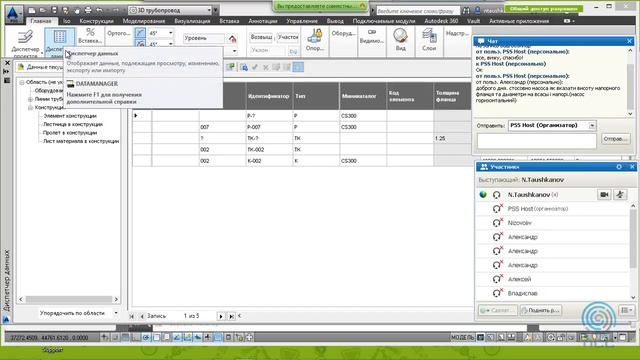Viewport: 640px width, 360px height.
Task: Toggle the webcam icon for N.Taushkanov
Action: 604,195
